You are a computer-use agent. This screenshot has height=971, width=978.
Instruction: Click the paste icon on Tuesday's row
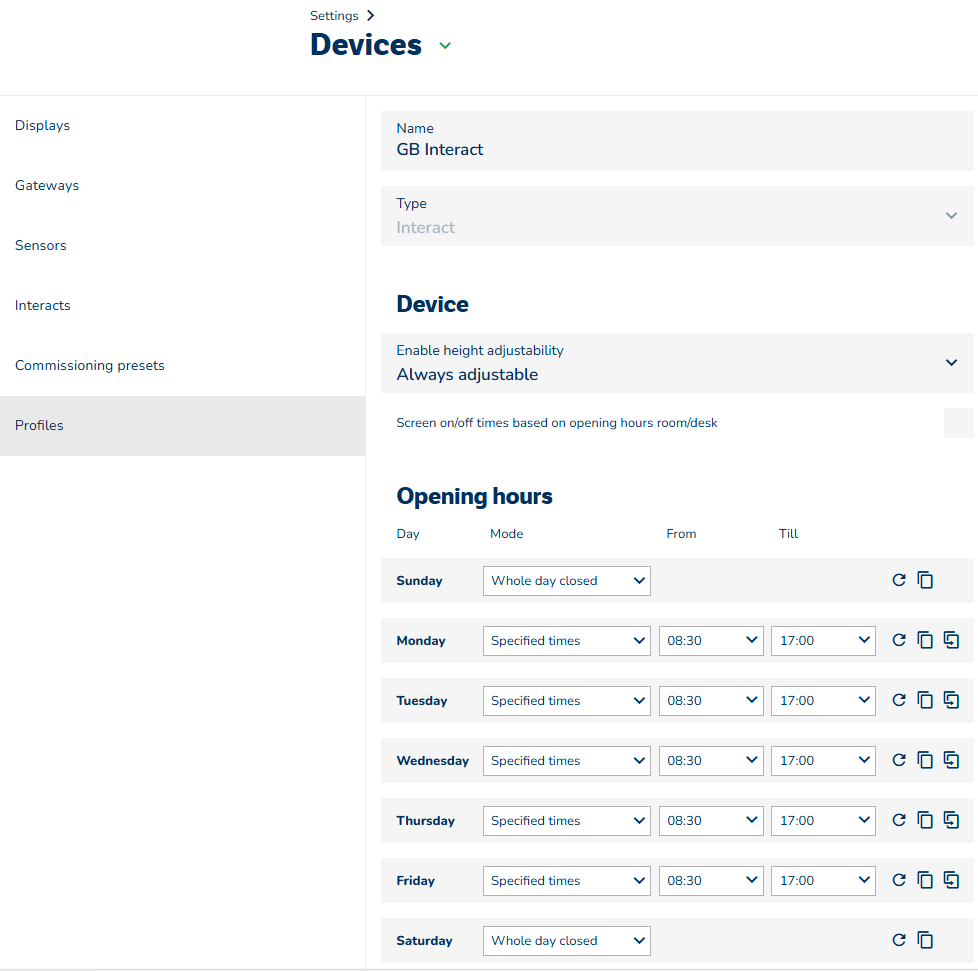951,700
